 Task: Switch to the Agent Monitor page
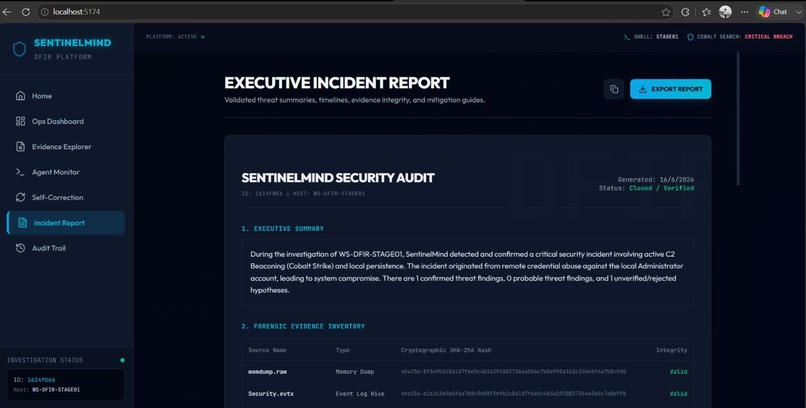coord(66,172)
